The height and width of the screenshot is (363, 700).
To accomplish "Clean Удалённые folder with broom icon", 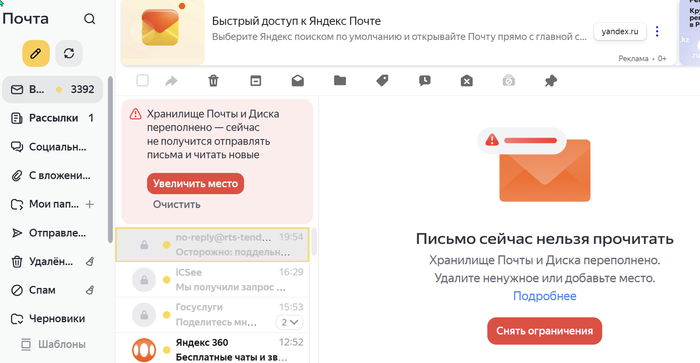I will (90, 262).
